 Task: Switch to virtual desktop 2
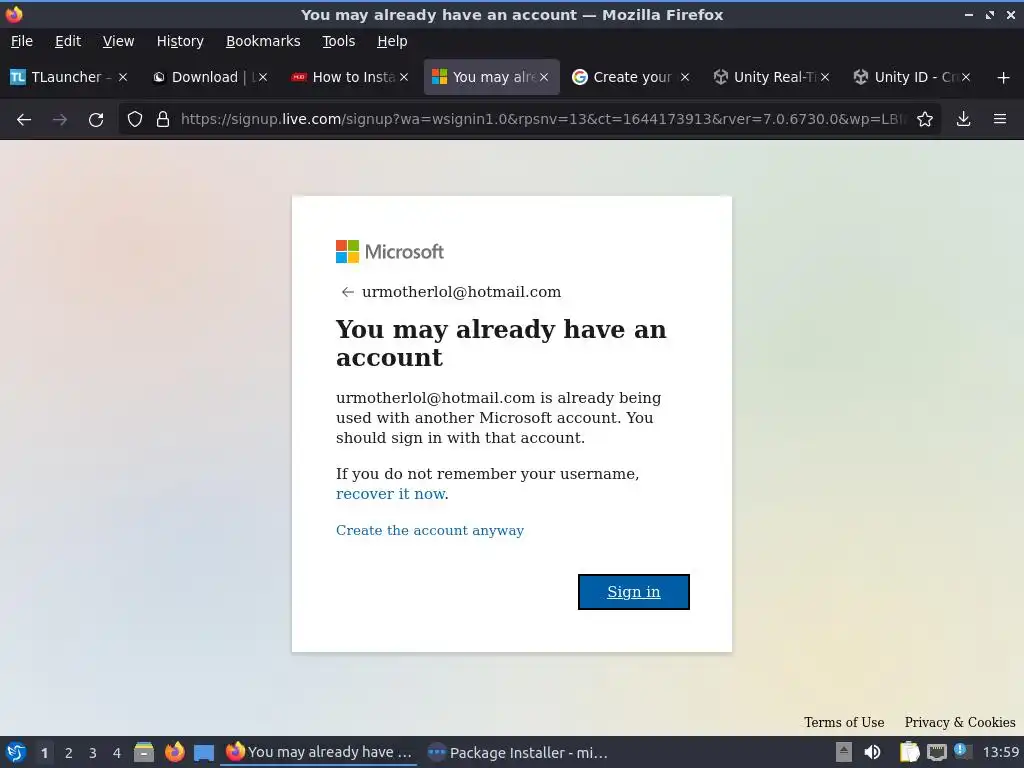point(69,753)
